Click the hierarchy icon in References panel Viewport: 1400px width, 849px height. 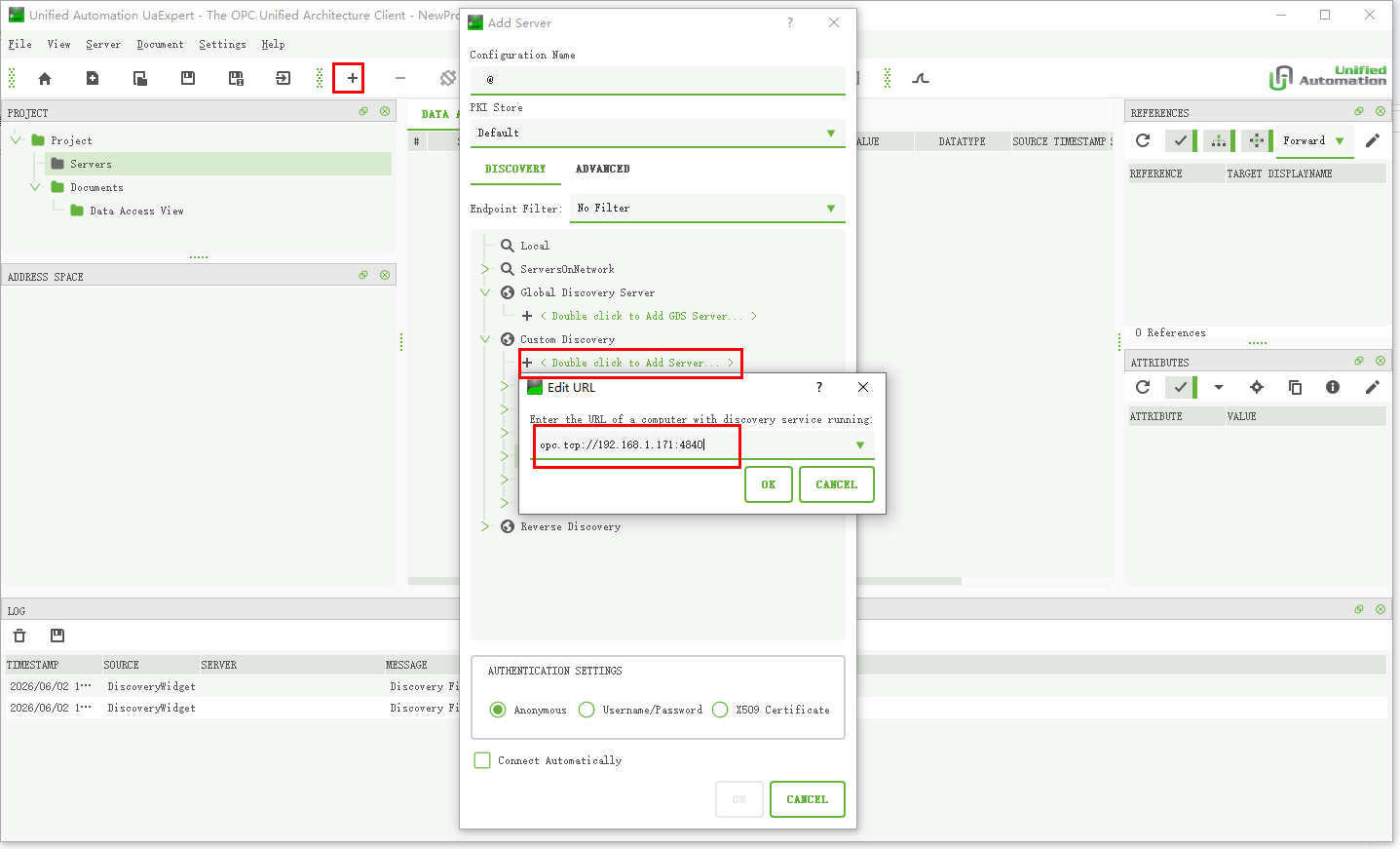pyautogui.click(x=1219, y=141)
